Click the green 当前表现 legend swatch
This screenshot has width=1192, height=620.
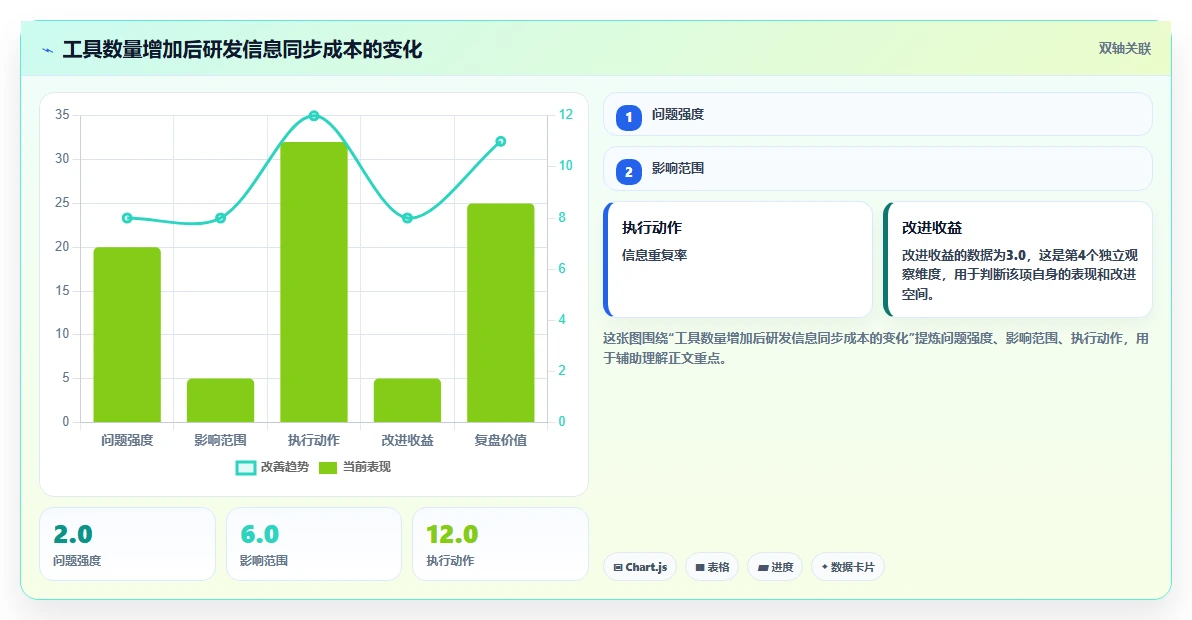(328, 468)
